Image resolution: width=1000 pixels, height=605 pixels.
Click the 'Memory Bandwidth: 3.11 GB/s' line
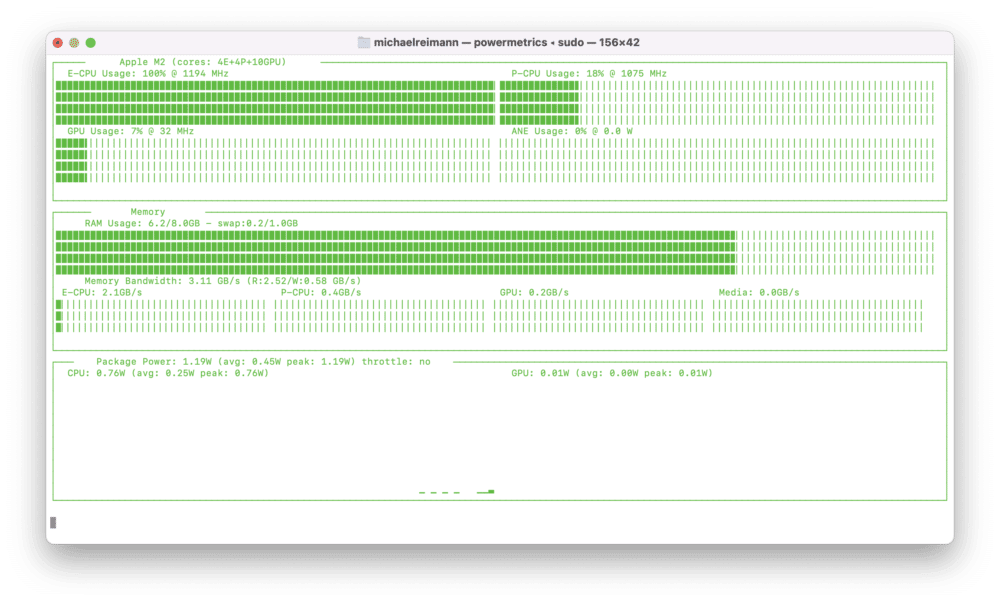(223, 281)
